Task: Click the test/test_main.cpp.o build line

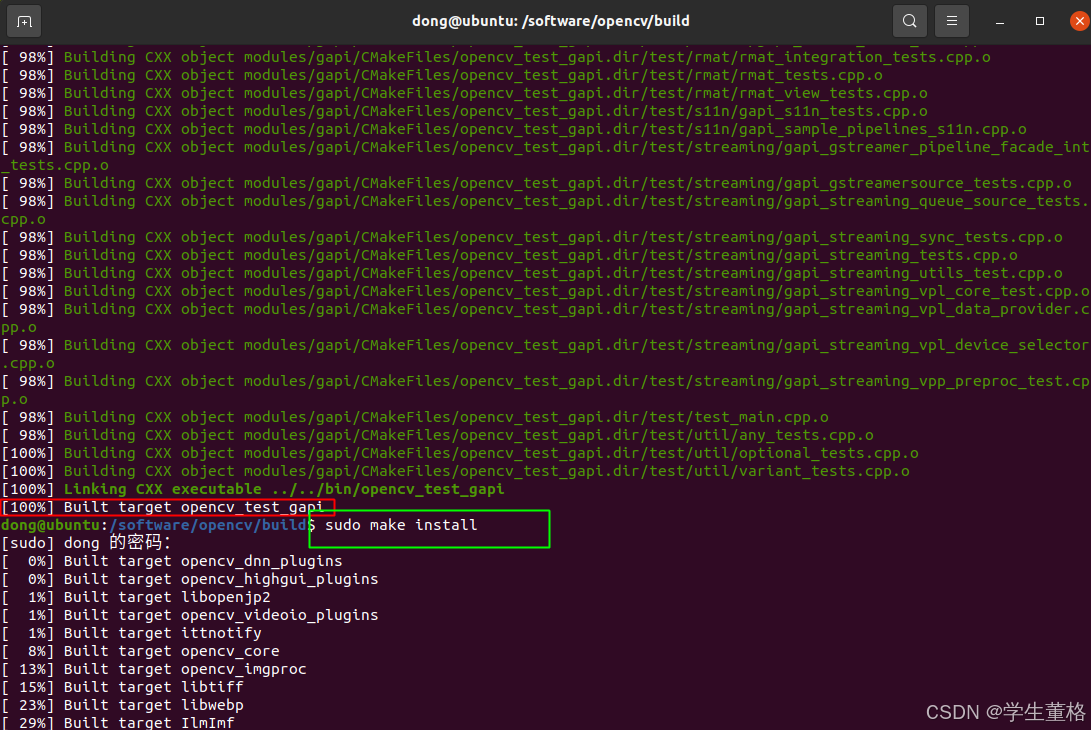Action: click(x=415, y=417)
